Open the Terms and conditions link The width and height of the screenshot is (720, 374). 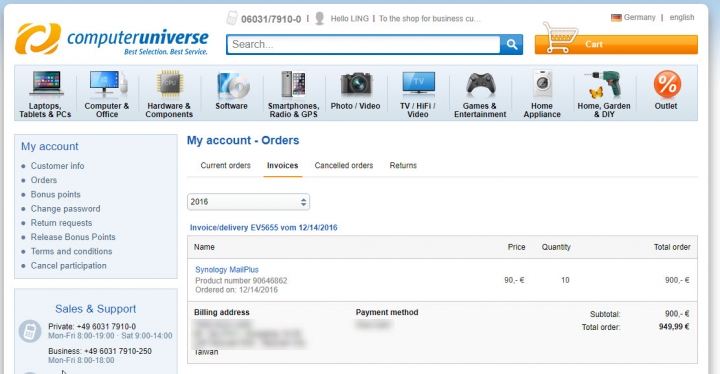coord(71,251)
